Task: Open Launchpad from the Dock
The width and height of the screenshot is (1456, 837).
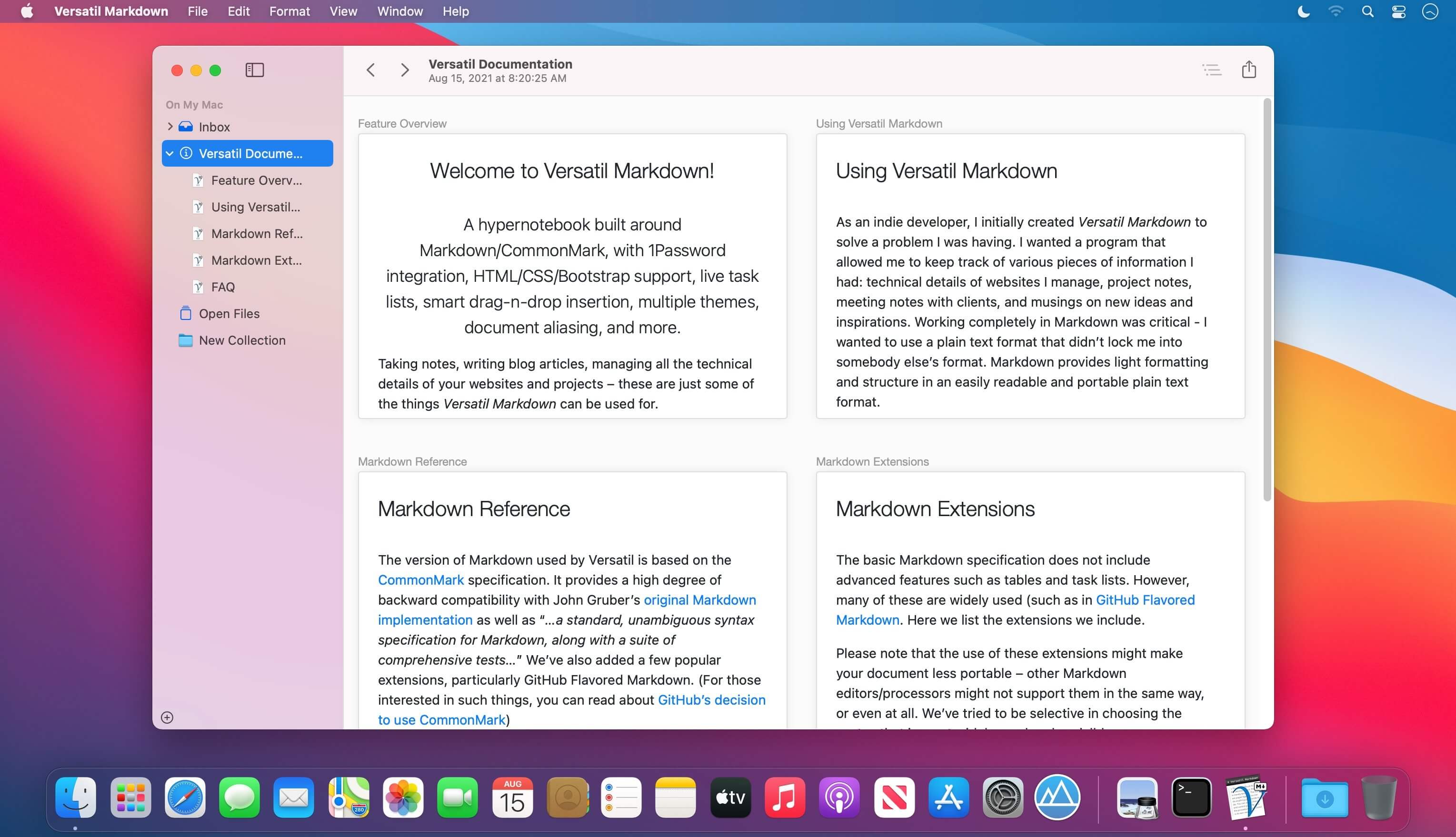Action: [x=130, y=797]
